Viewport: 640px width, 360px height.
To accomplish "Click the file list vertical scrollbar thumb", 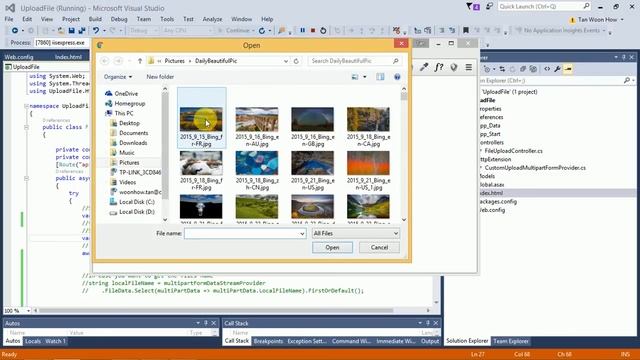I will [404, 96].
